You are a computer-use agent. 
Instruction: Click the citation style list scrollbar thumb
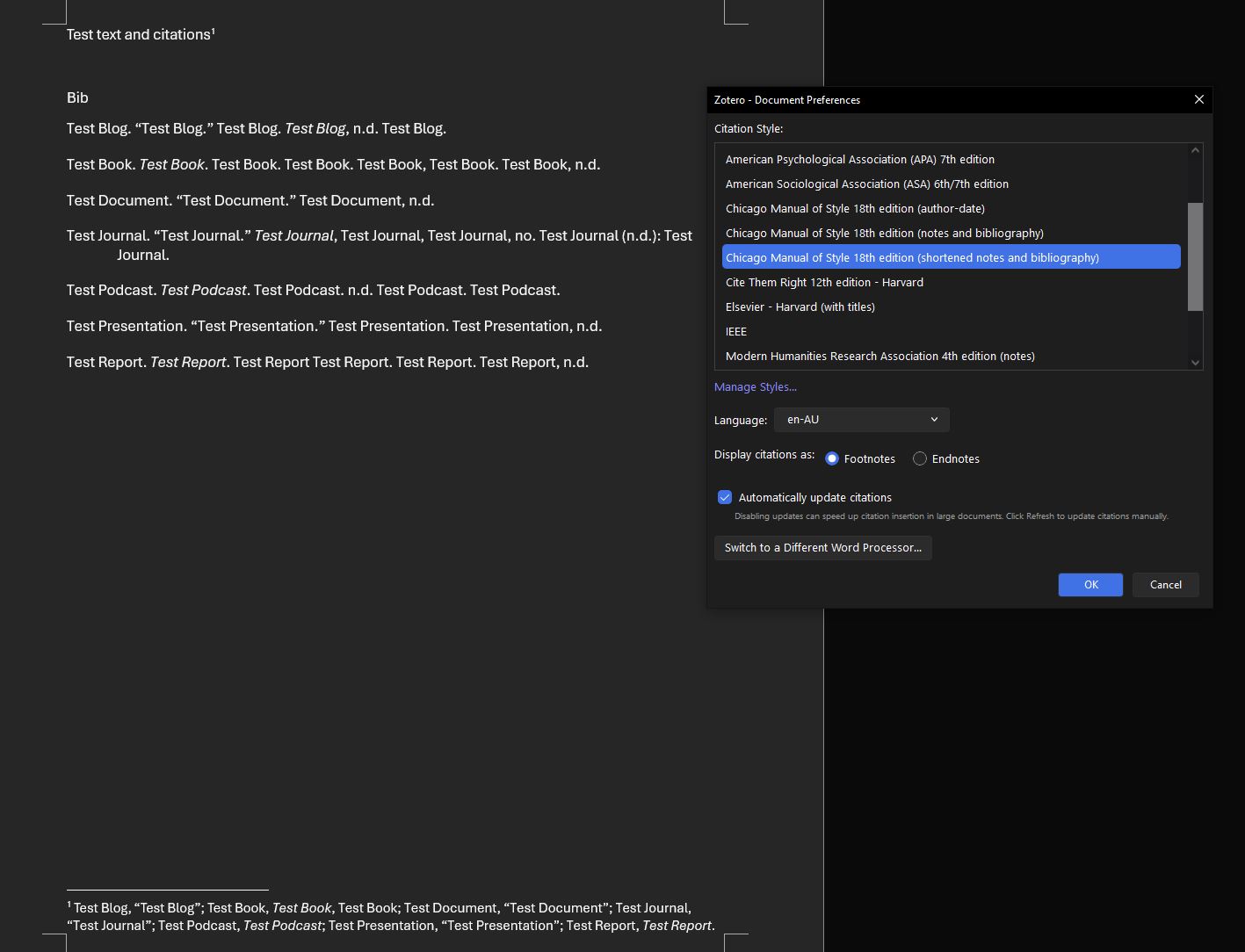[1195, 256]
